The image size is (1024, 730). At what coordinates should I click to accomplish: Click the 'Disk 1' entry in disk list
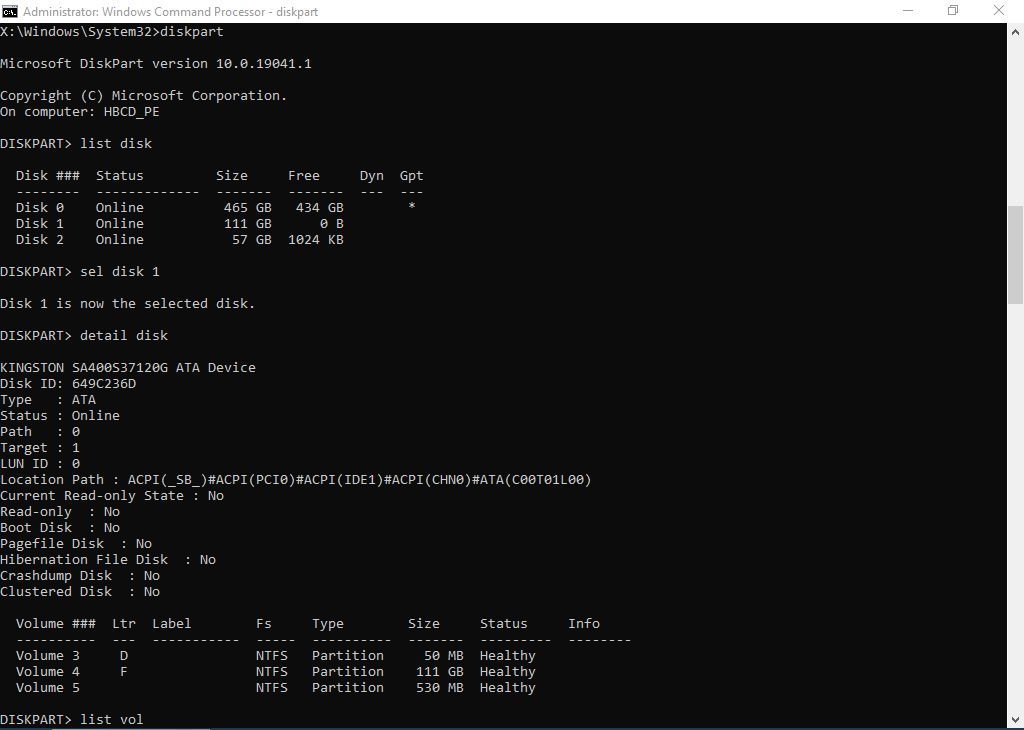pos(39,224)
